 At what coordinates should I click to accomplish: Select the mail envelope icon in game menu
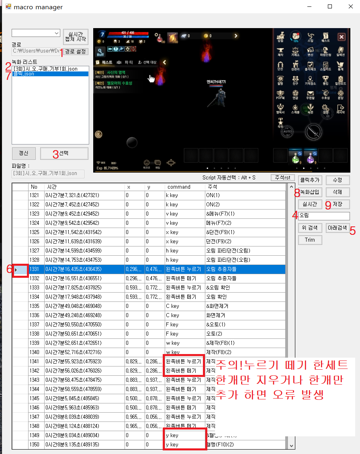(311, 95)
